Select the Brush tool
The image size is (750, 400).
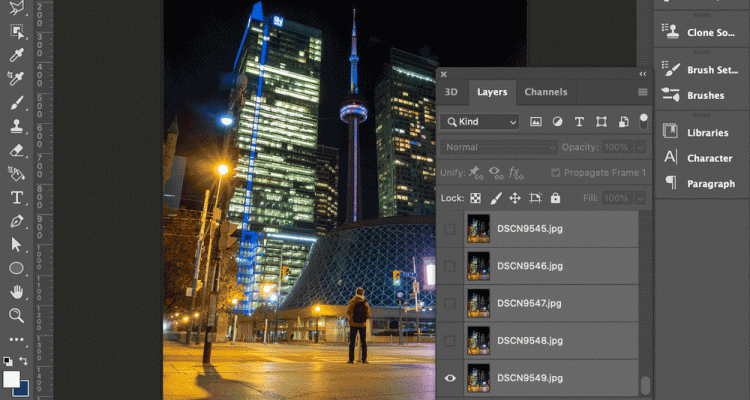click(17, 102)
